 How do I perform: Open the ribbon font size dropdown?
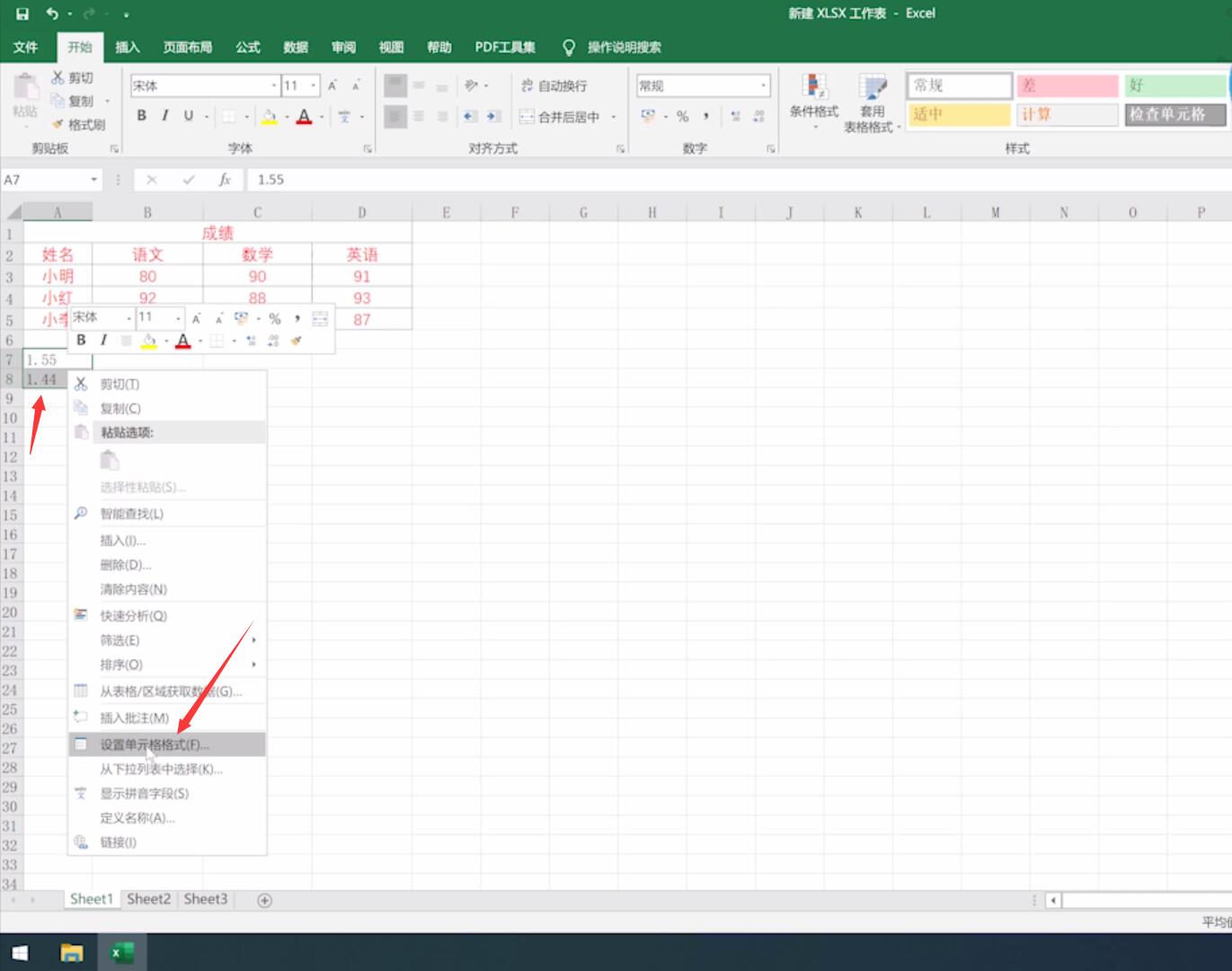[314, 85]
